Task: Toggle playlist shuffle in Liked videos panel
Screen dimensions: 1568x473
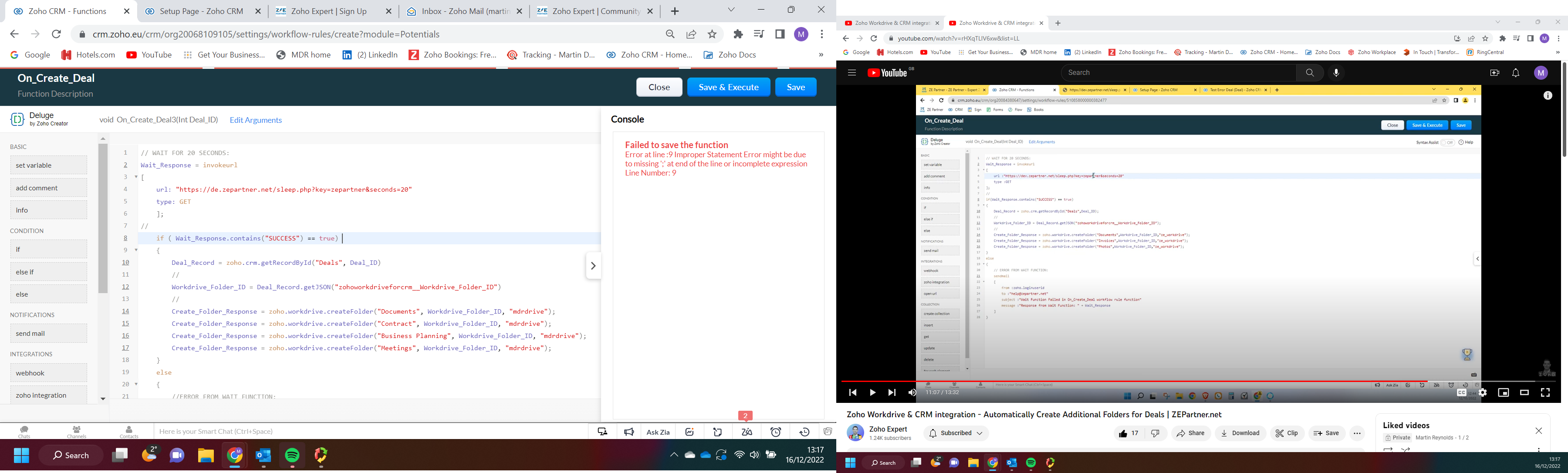Action: (x=1406, y=450)
